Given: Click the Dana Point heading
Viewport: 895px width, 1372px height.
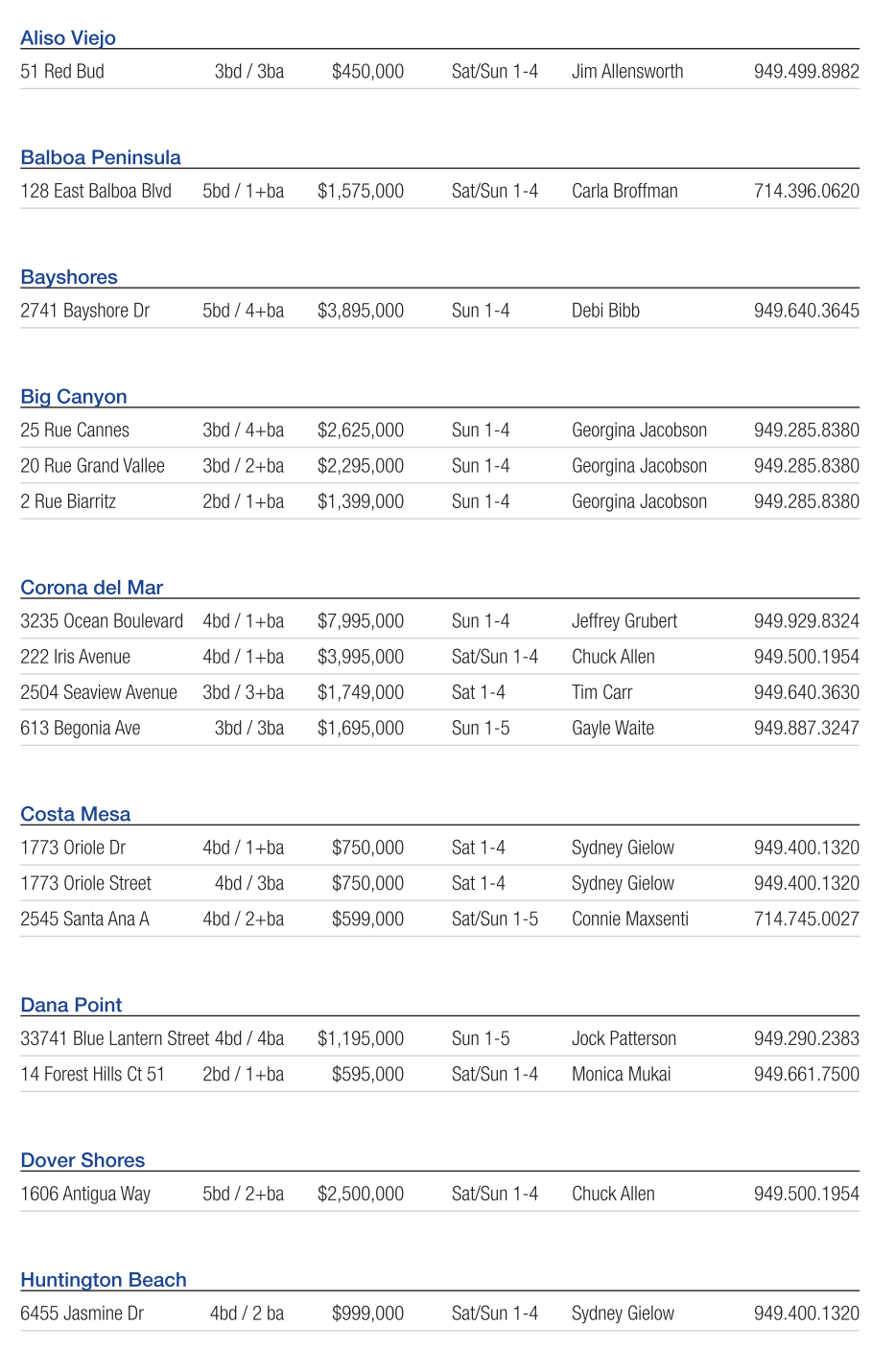Looking at the screenshot, I should 72,1005.
